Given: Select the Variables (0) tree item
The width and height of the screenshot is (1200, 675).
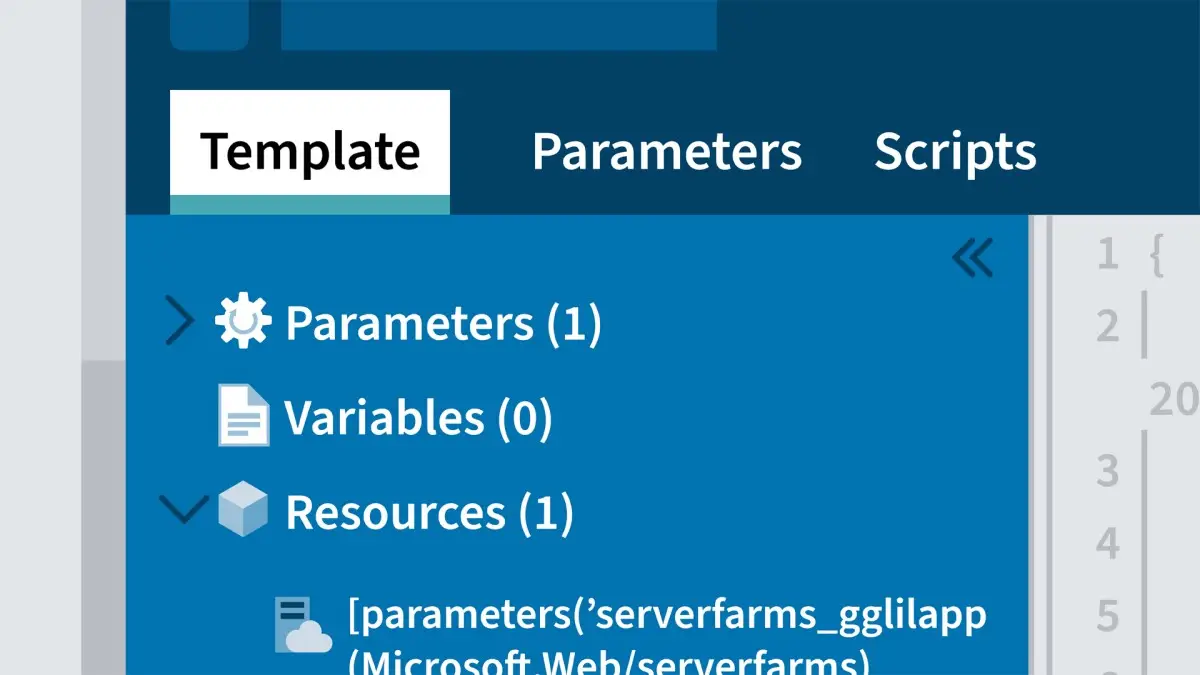Looking at the screenshot, I should pyautogui.click(x=420, y=416).
